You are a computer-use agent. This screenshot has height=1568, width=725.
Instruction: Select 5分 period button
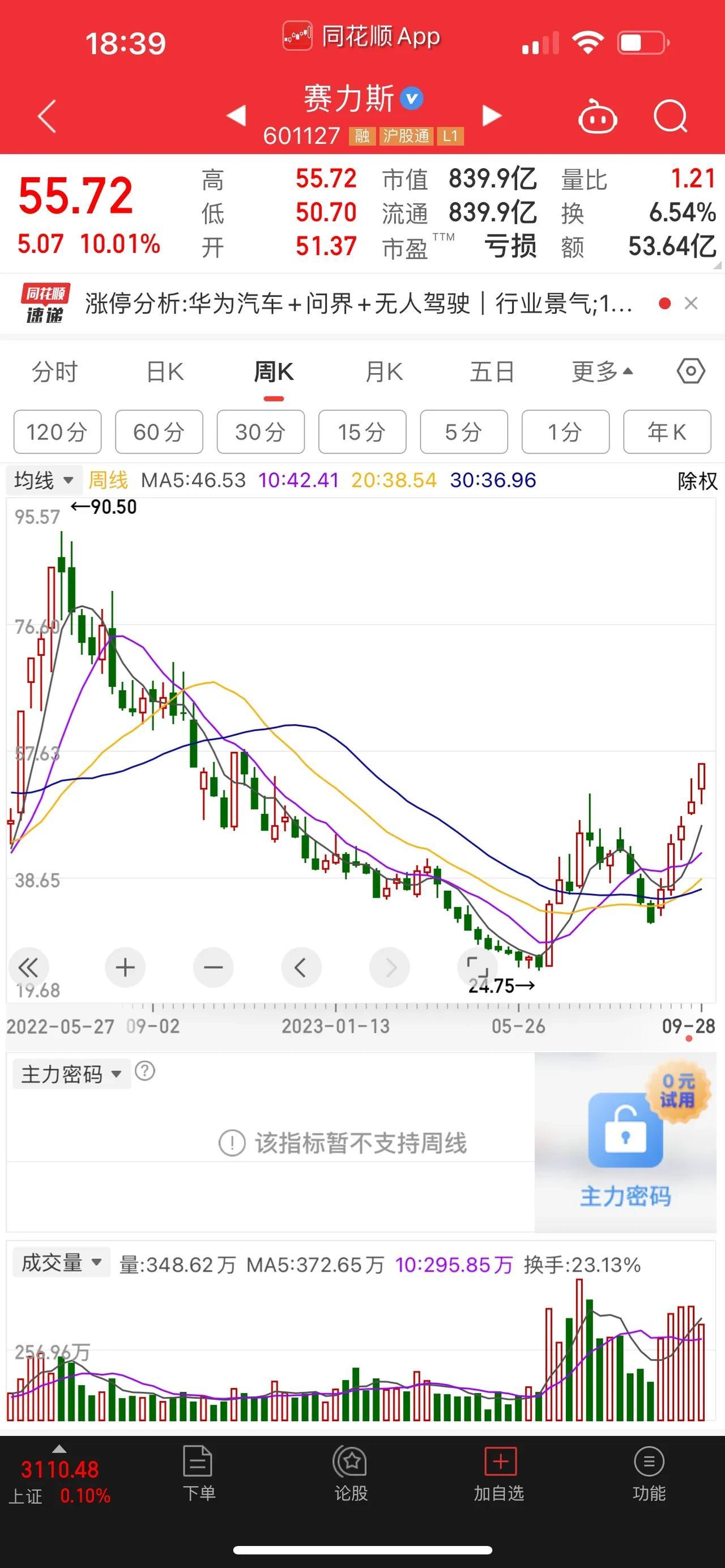464,431
